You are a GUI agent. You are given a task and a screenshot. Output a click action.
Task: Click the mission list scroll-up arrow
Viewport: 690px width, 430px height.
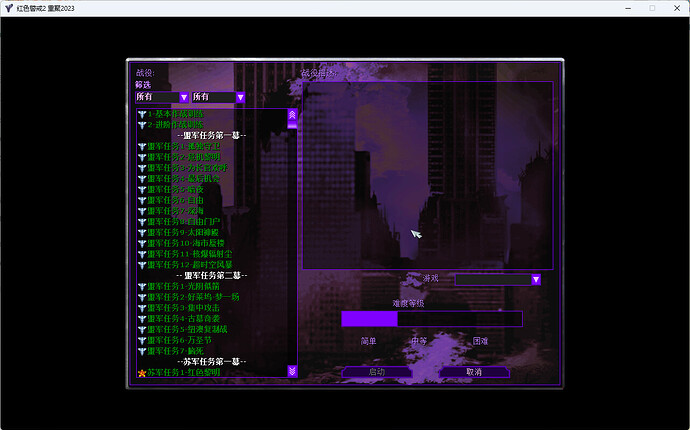click(x=292, y=115)
